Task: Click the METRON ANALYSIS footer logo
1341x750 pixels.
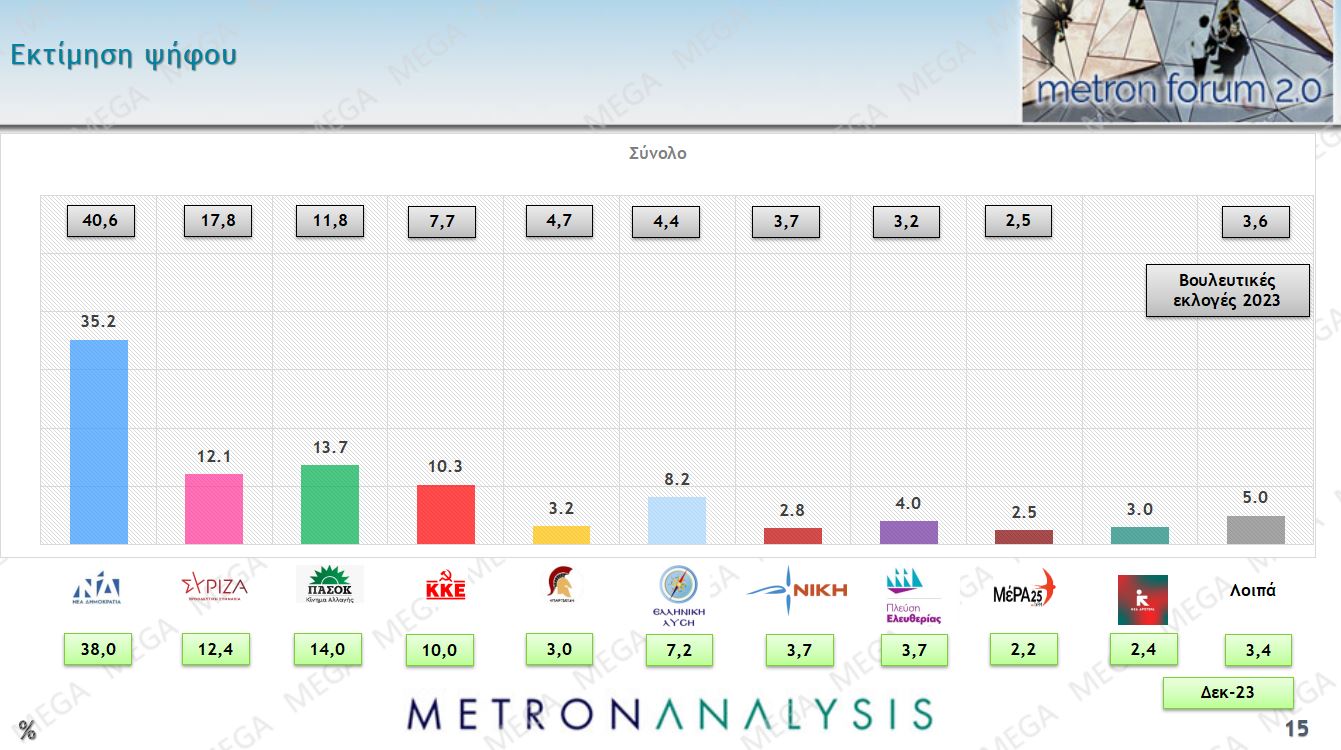Action: pos(670,714)
